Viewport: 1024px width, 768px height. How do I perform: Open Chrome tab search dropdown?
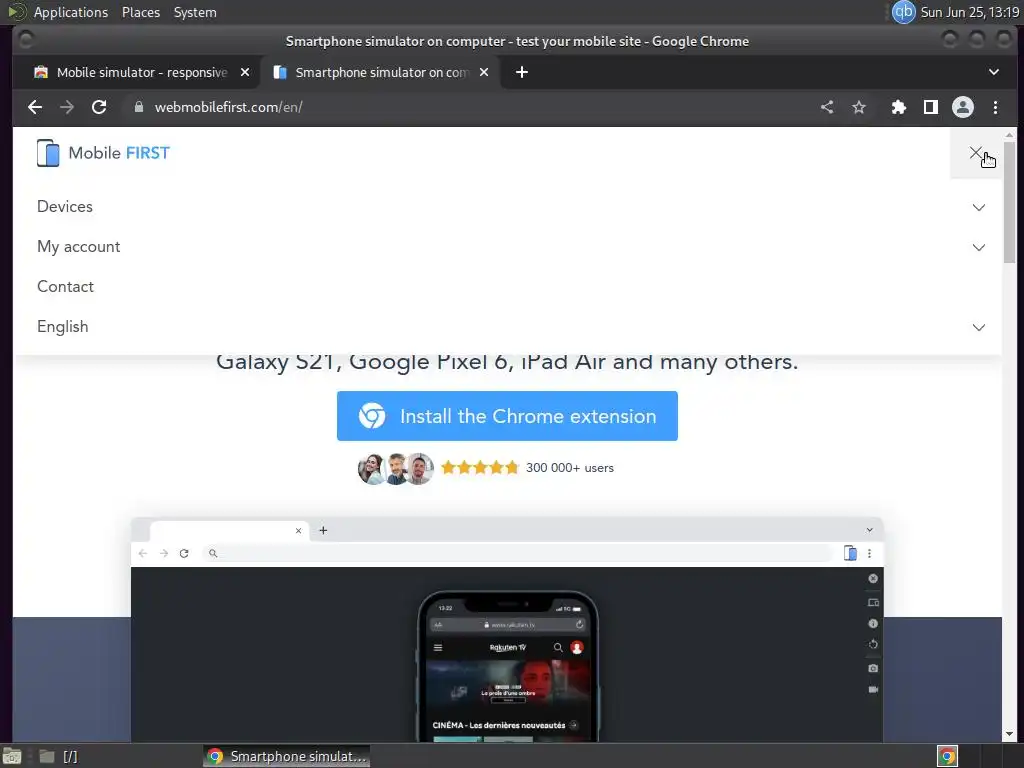[x=994, y=72]
